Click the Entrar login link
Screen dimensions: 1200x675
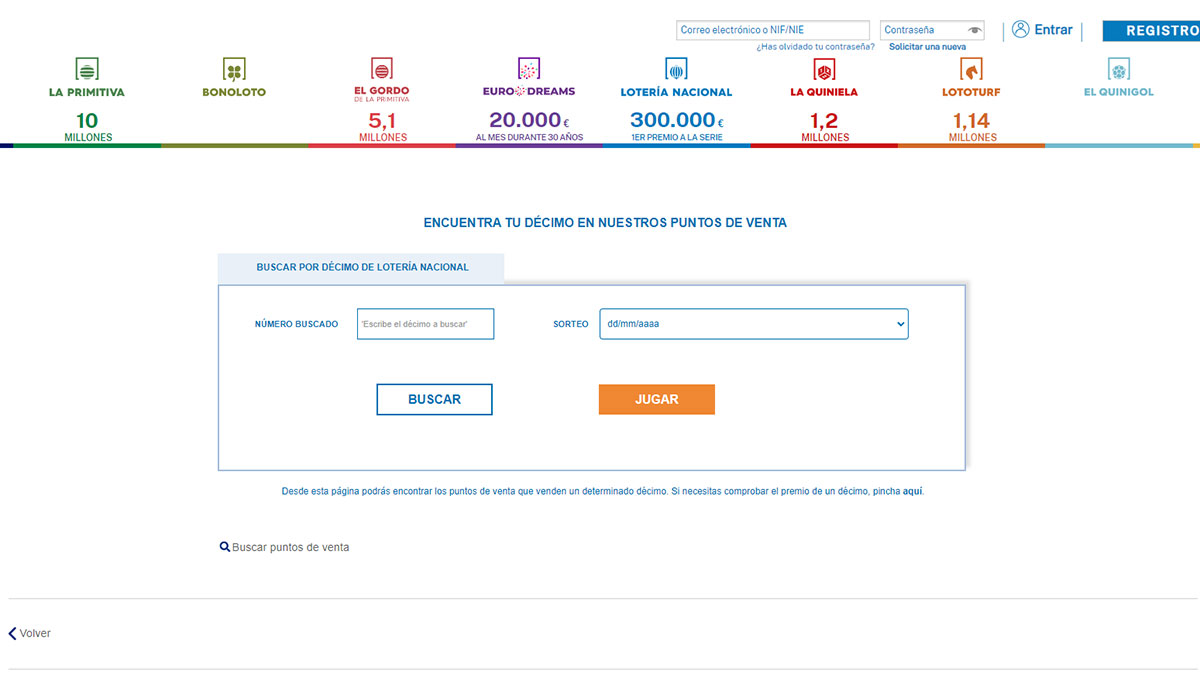[x=1042, y=30]
